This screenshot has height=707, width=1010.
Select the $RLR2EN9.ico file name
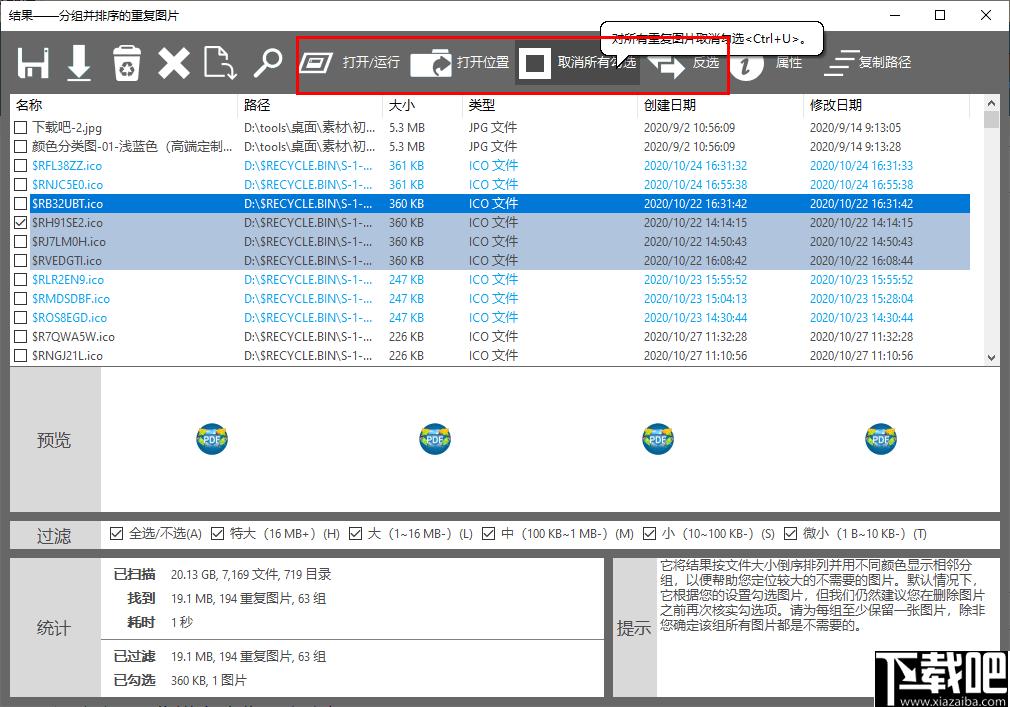pos(68,279)
